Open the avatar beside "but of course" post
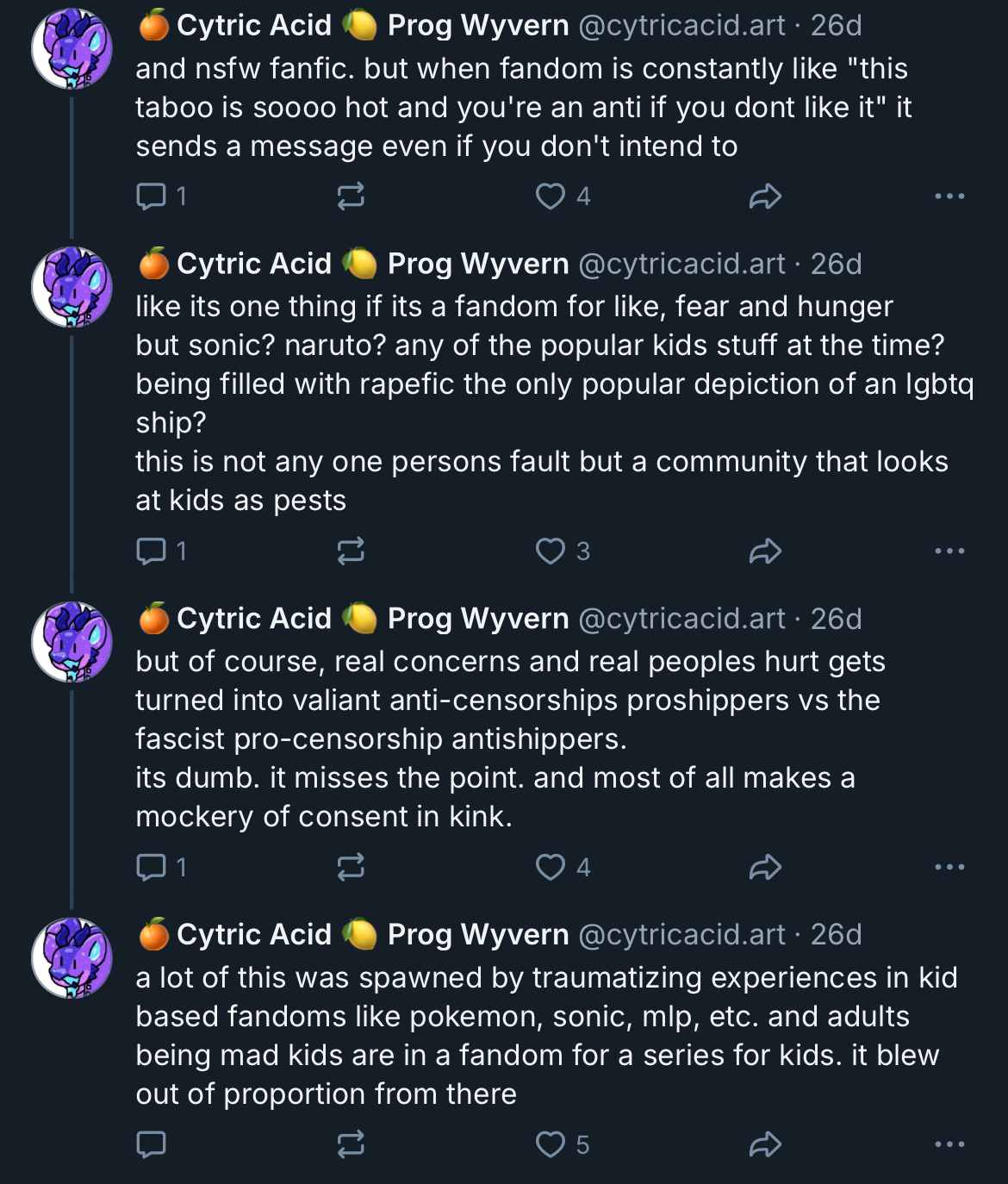 72,641
